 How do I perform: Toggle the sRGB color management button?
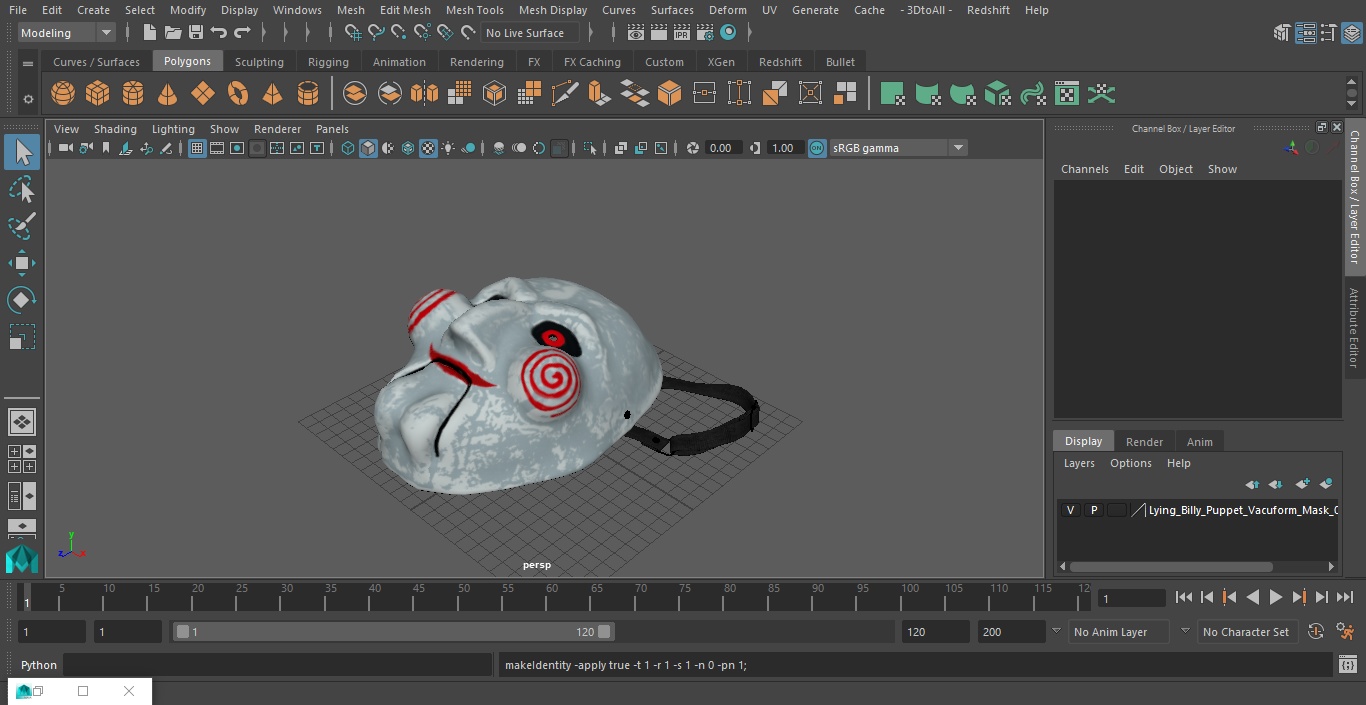click(817, 148)
